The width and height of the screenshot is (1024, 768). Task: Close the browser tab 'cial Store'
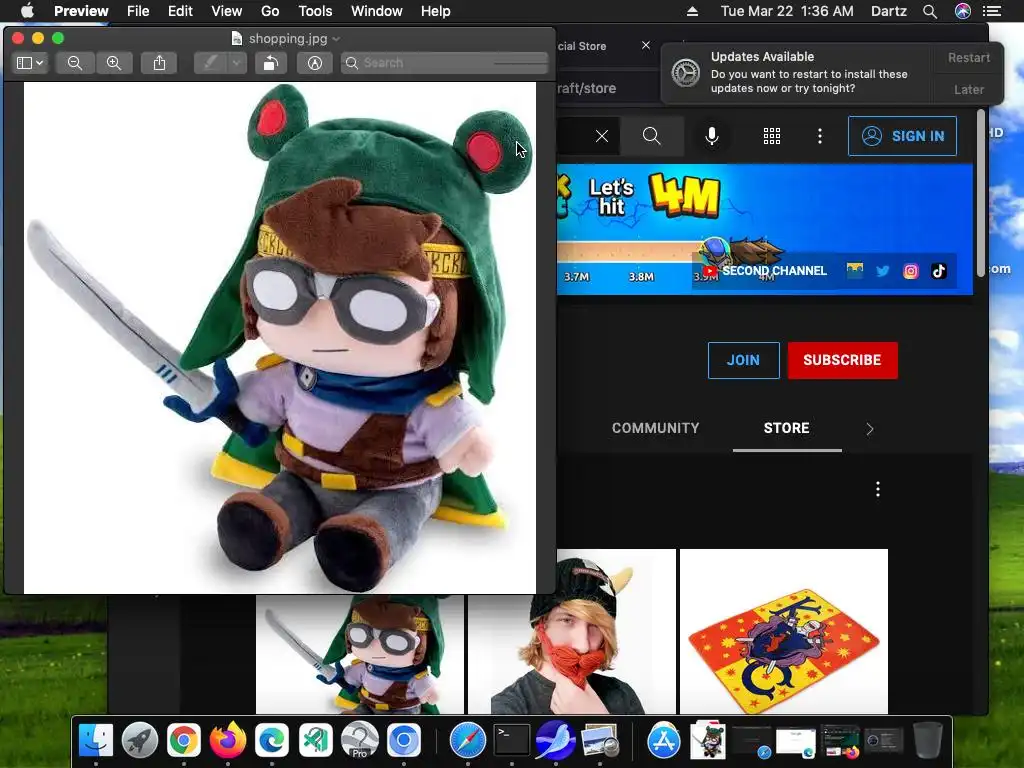tap(646, 45)
